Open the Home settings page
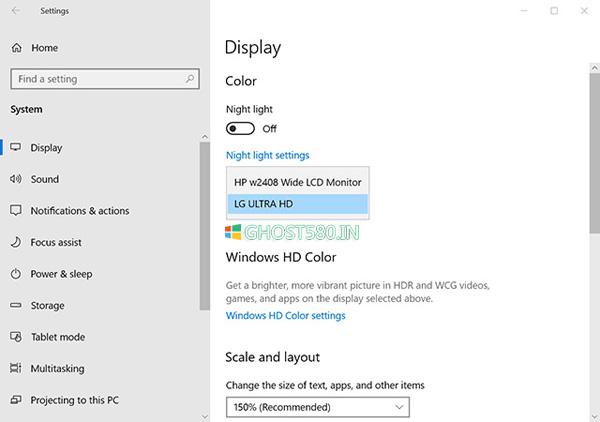Screen dimensions: 600x422 [44, 48]
